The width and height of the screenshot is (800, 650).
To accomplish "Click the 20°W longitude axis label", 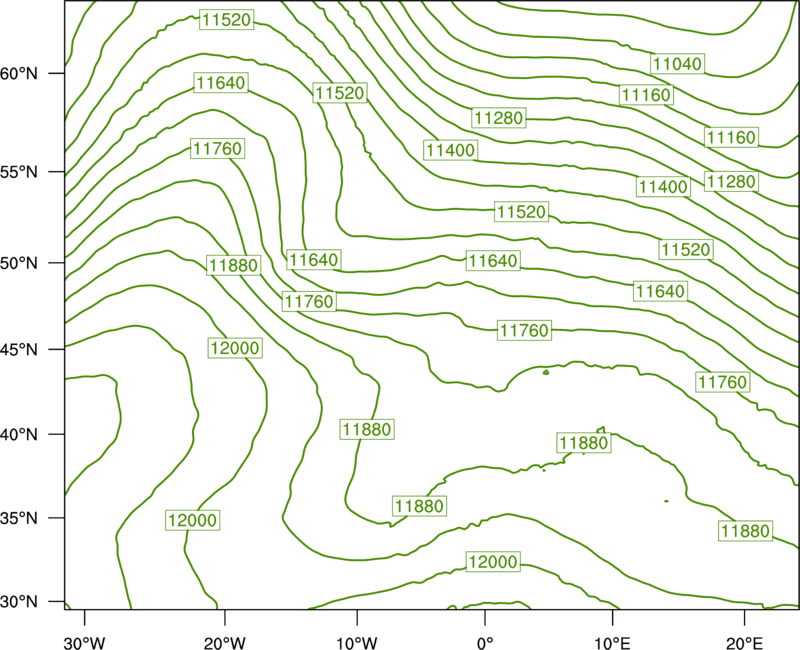I will pos(225,643).
